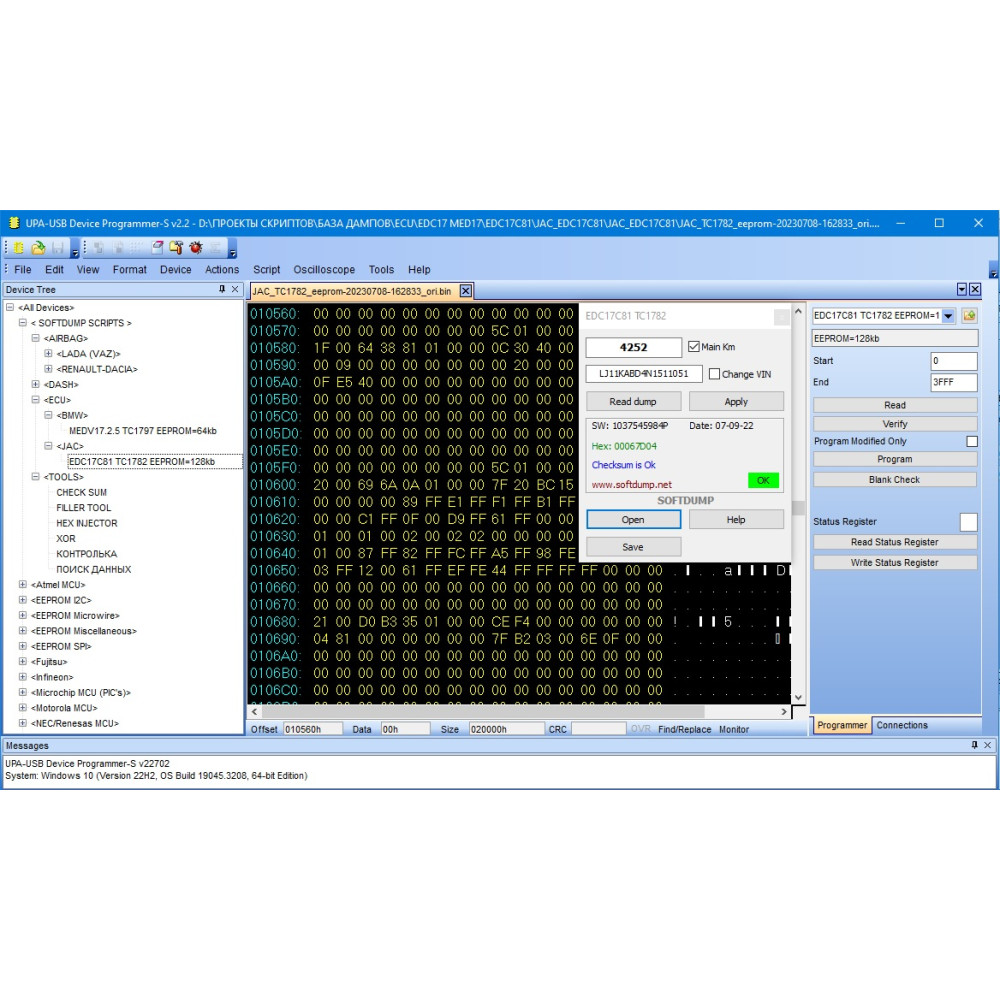Click the End address field 3FFF

tap(953, 382)
